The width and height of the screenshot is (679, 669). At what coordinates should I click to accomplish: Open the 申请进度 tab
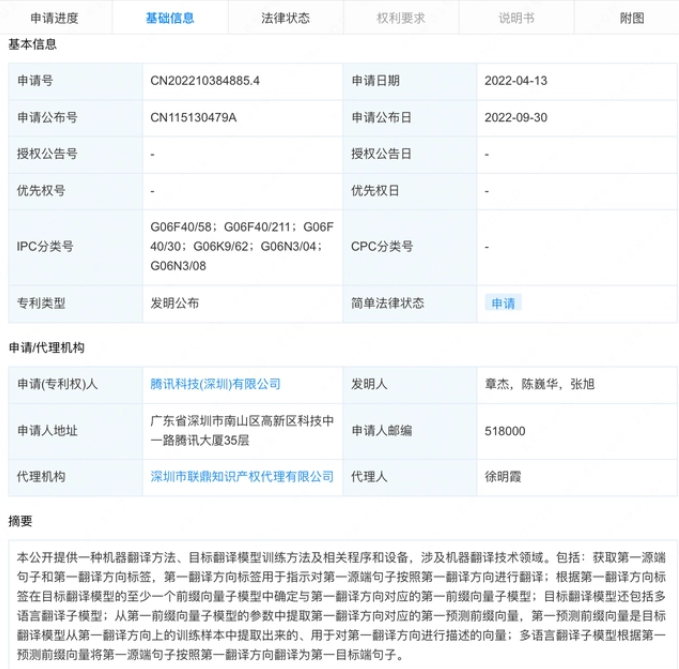55,18
